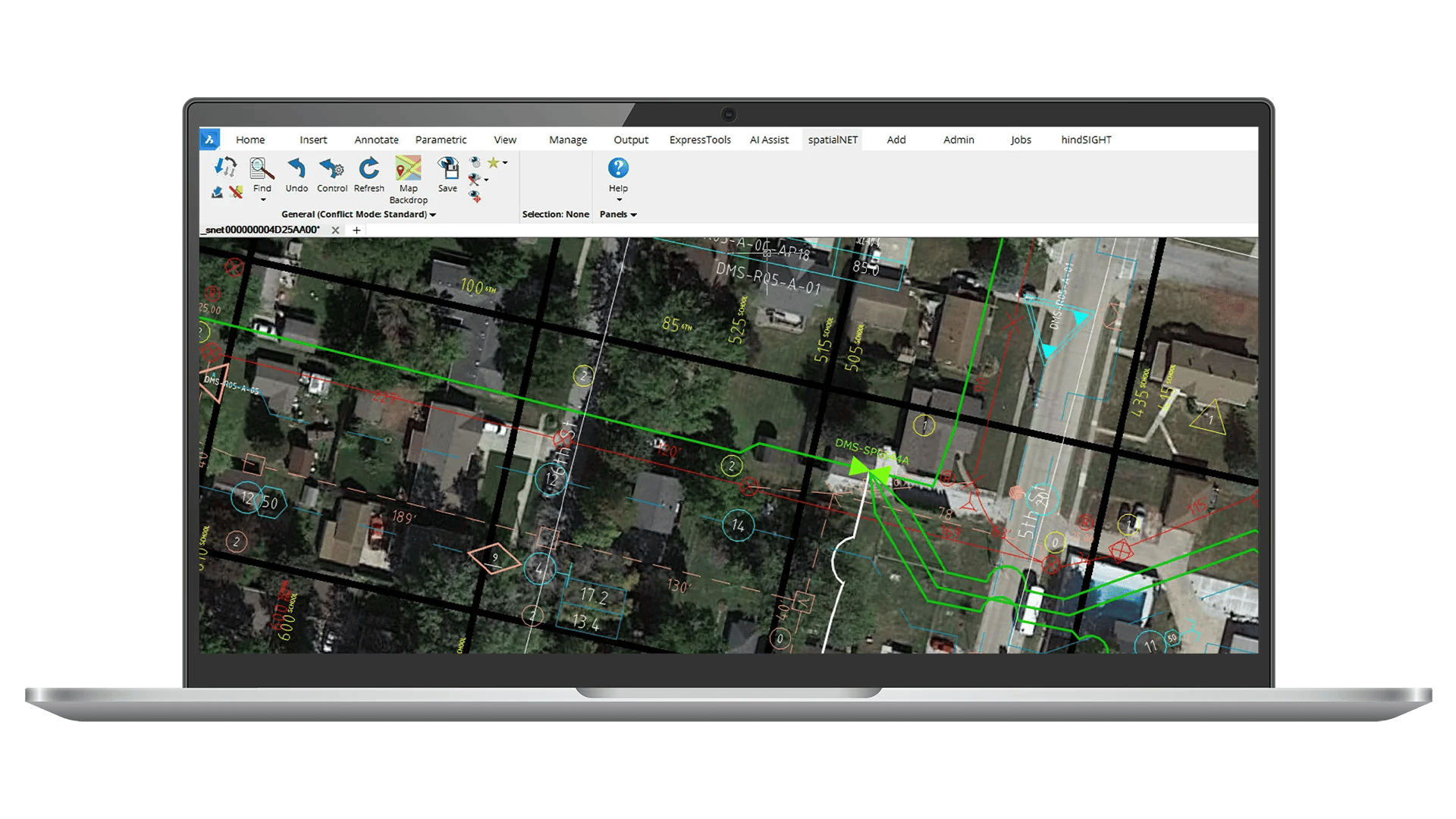Viewport: 1456px width, 819px height.
Task: Click the Refresh icon
Action: click(x=369, y=168)
